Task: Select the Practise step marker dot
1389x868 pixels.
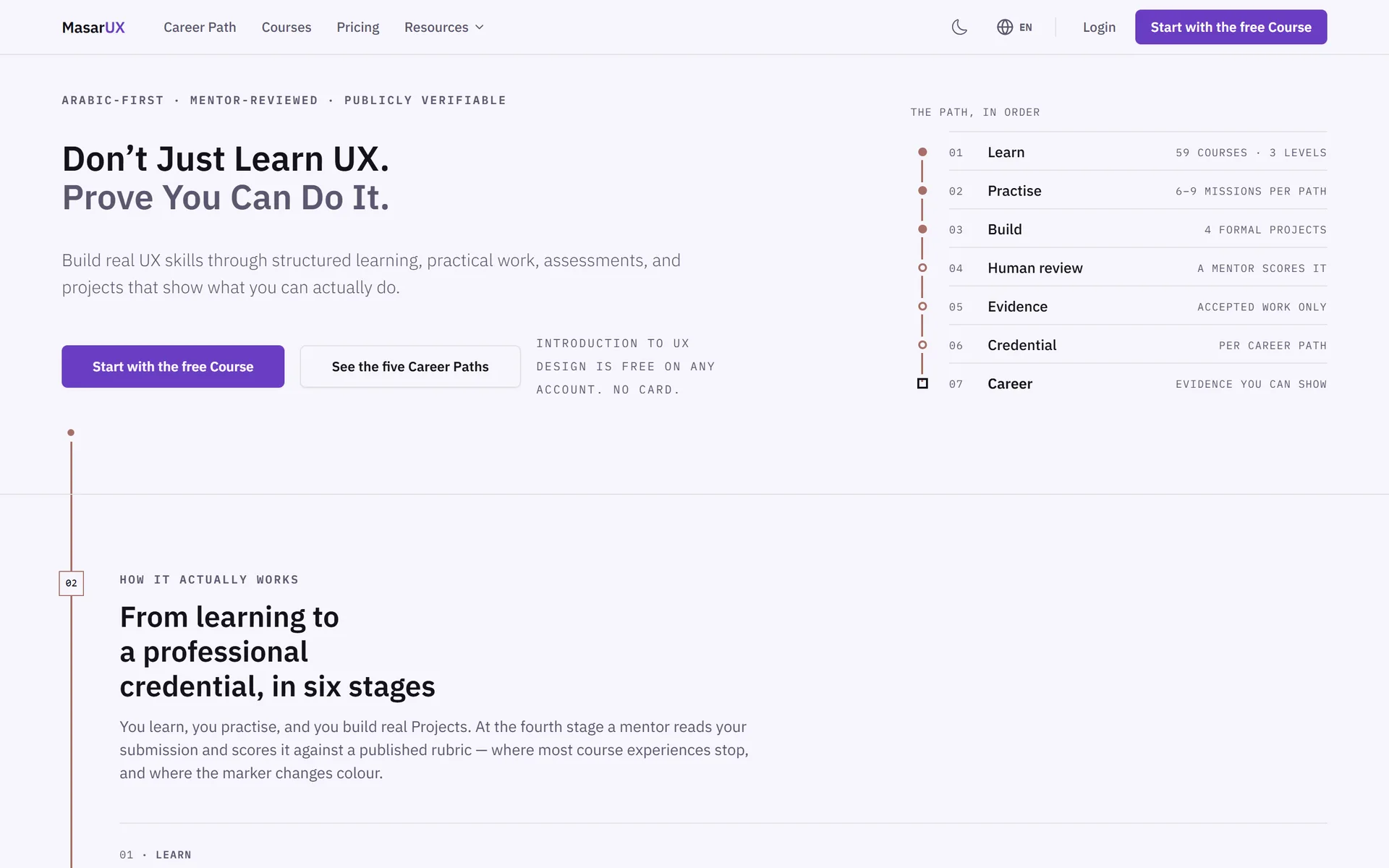Action: [x=922, y=190]
